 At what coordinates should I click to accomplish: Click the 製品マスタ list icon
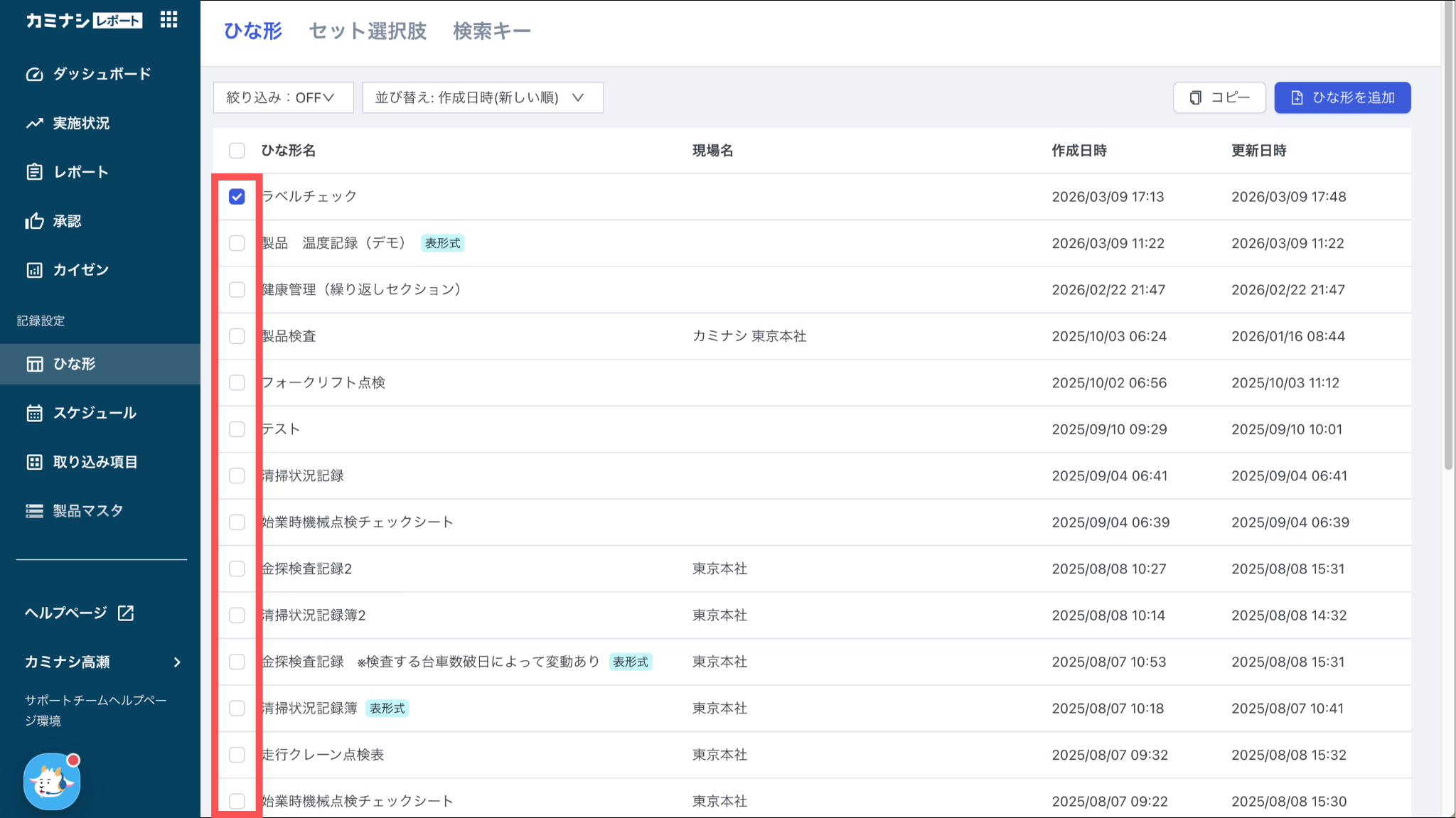pyautogui.click(x=34, y=511)
